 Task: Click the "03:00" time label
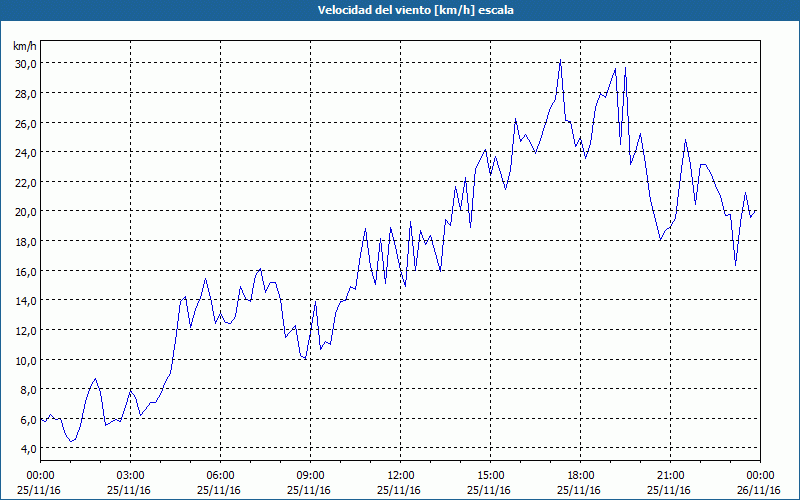(130, 476)
